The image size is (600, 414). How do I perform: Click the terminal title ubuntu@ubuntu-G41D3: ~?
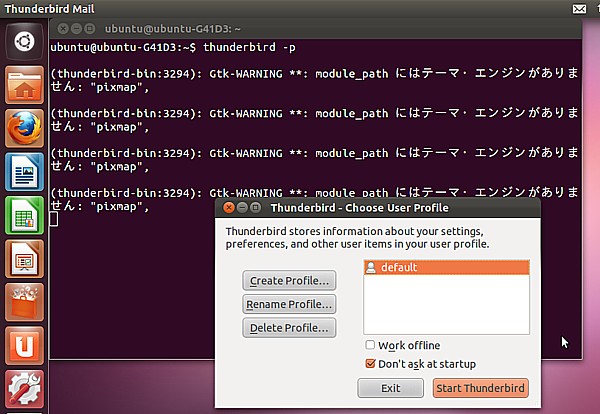pos(173,29)
